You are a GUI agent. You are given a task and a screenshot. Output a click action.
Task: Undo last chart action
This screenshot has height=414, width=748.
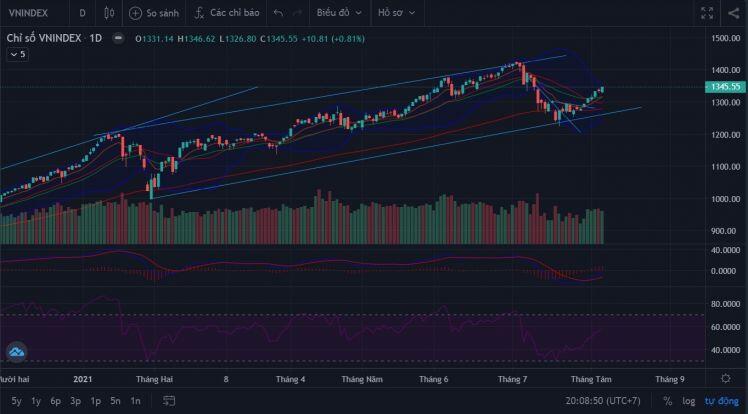coord(279,13)
